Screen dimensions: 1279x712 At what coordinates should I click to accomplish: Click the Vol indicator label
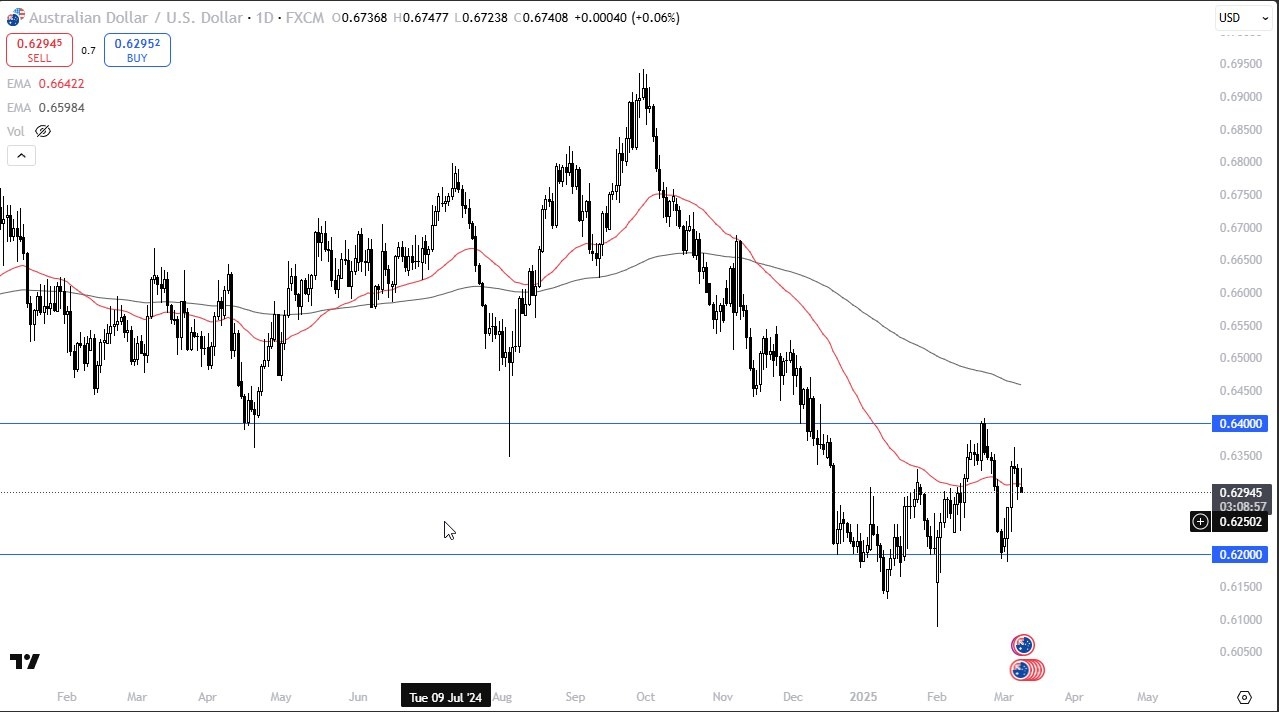tap(16, 131)
